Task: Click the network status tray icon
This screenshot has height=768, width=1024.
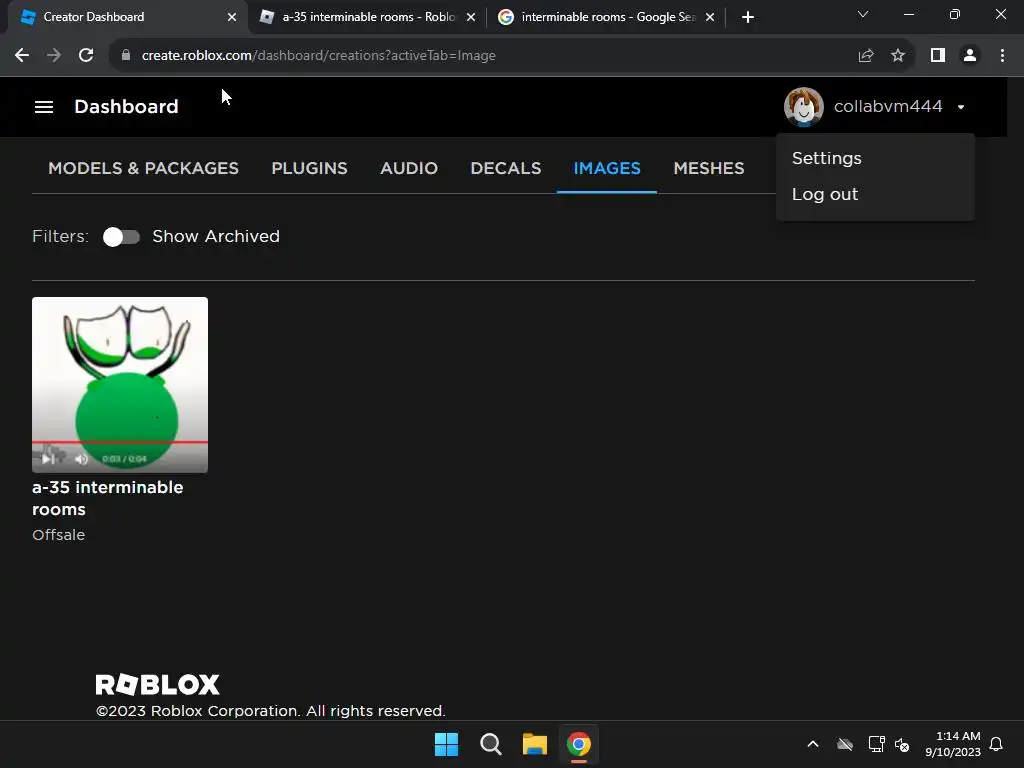Action: click(876, 744)
